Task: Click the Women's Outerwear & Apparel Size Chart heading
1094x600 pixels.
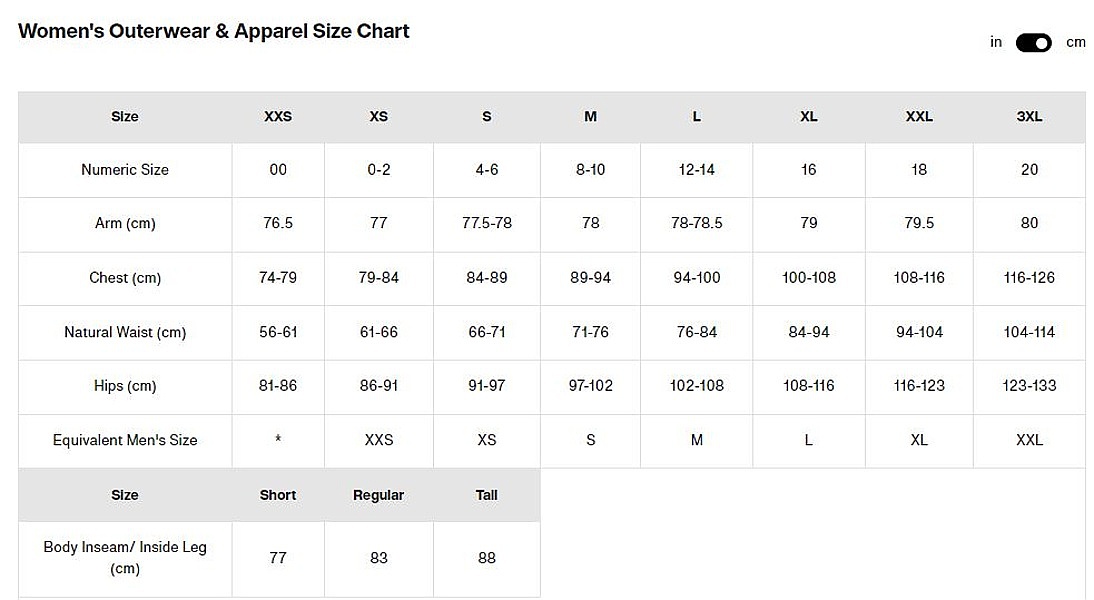Action: (214, 31)
